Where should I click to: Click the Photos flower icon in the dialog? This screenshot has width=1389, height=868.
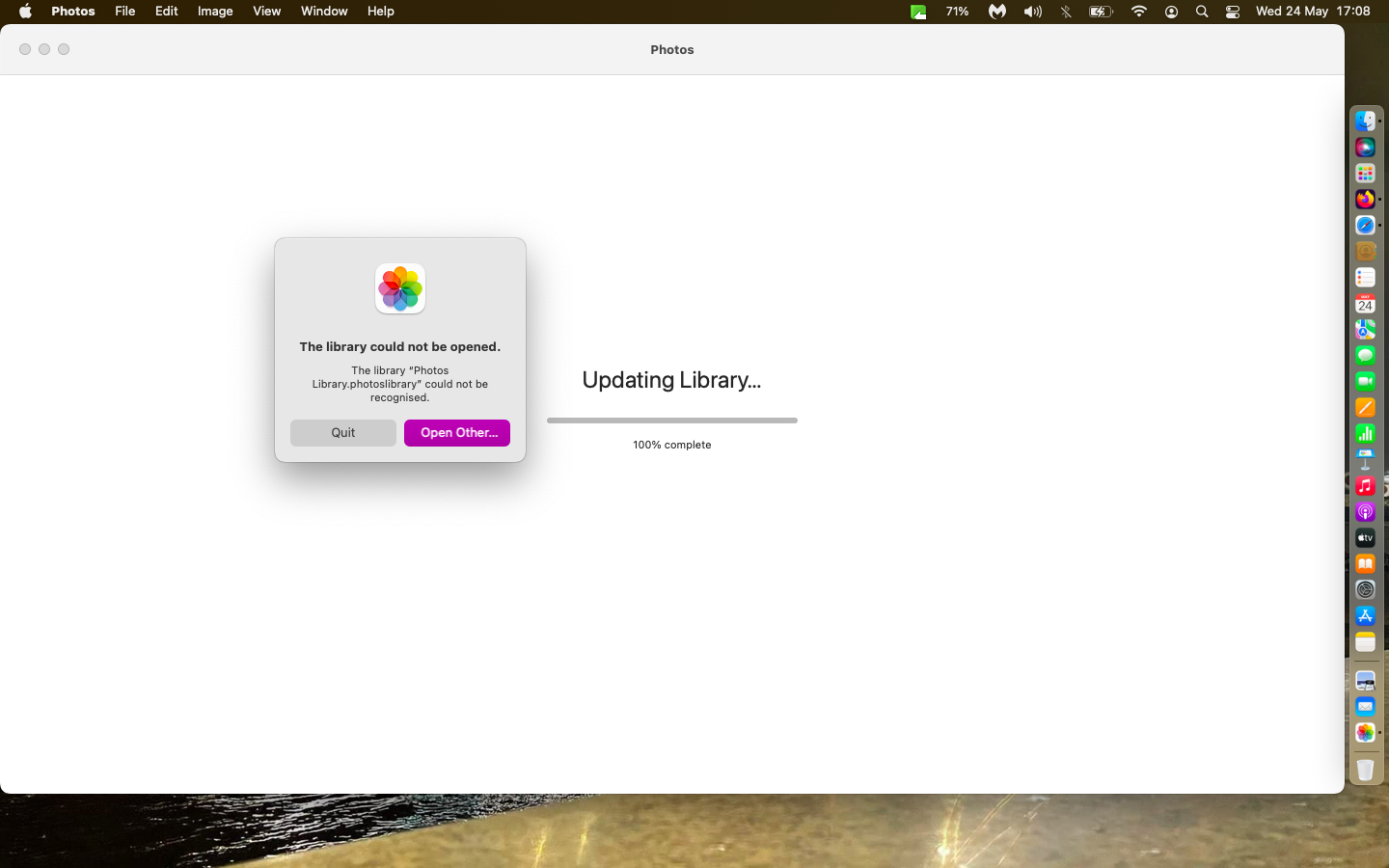(x=400, y=288)
